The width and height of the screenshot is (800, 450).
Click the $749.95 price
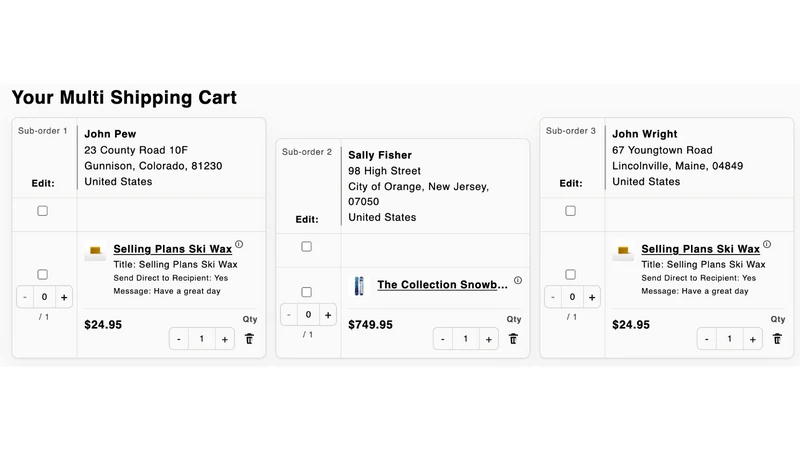click(x=370, y=325)
